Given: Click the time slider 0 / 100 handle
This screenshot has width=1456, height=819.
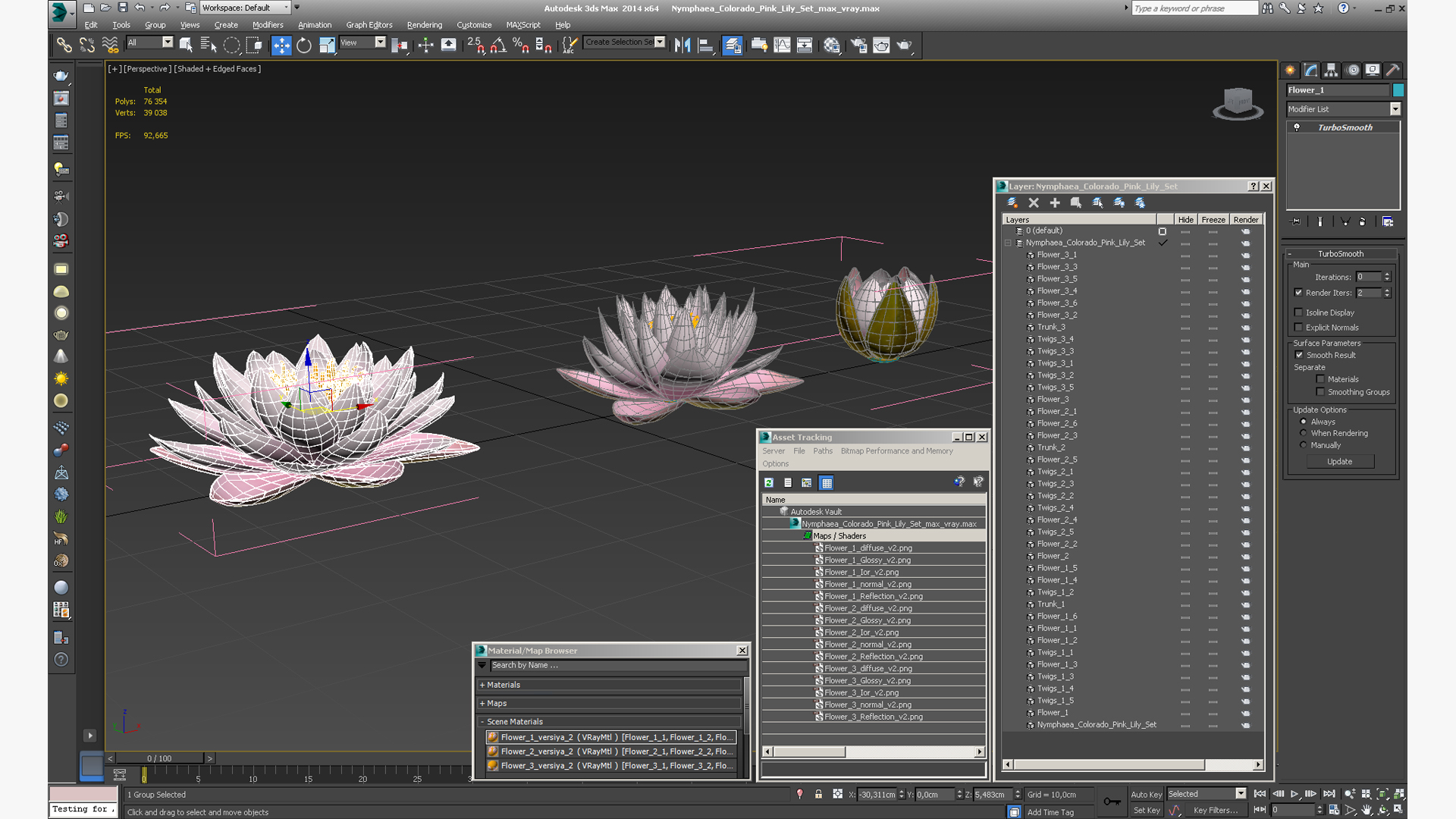Looking at the screenshot, I should tap(159, 758).
